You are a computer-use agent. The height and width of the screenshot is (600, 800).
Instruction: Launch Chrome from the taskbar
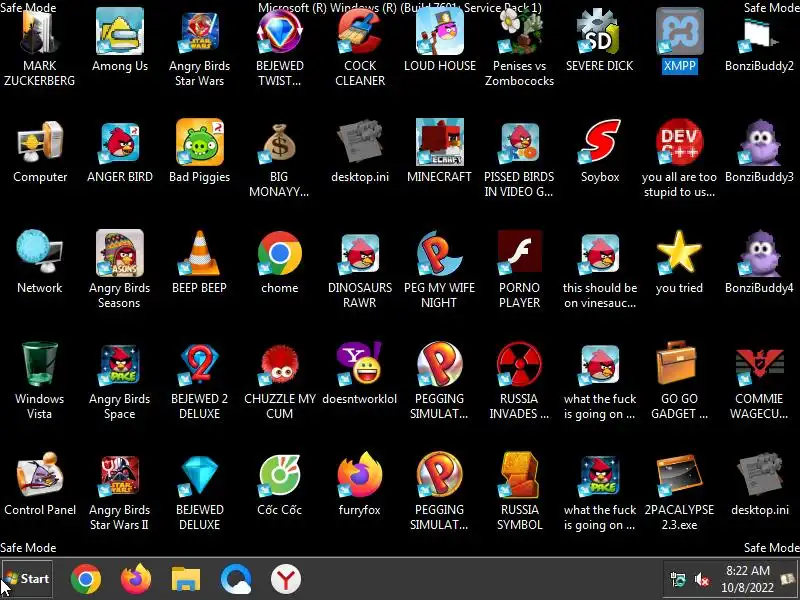point(86,579)
